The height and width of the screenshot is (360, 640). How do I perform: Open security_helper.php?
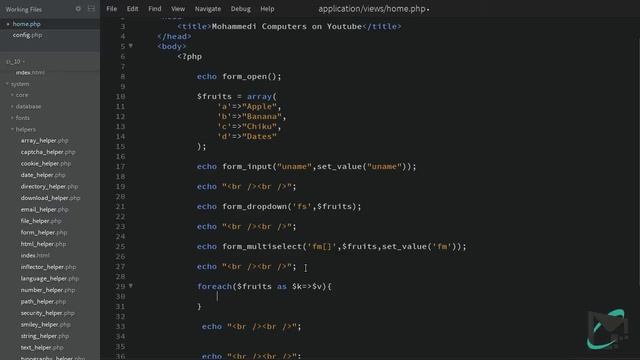(x=47, y=313)
